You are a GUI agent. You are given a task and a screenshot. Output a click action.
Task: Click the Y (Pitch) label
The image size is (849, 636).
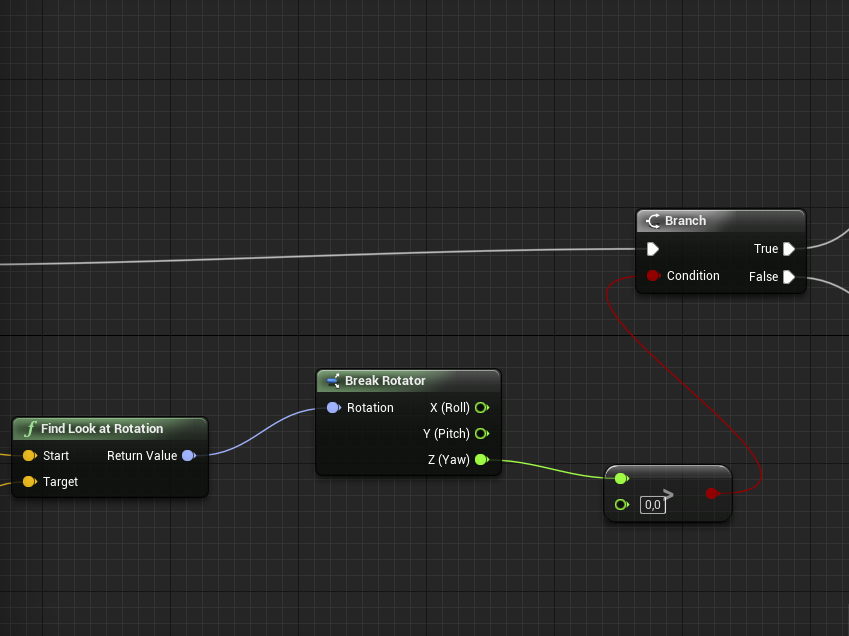446,434
